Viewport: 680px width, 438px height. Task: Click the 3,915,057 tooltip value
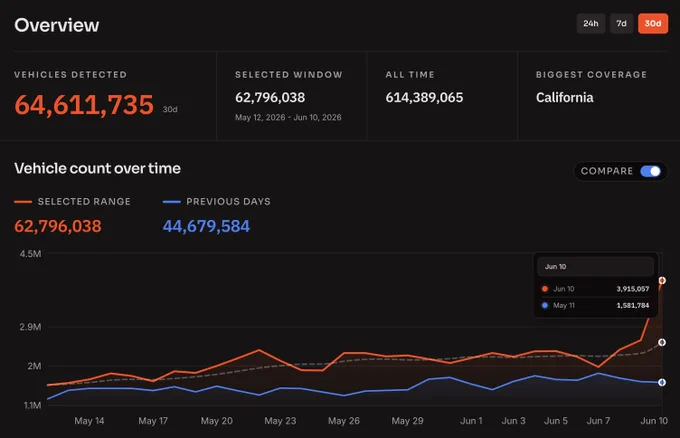633,289
